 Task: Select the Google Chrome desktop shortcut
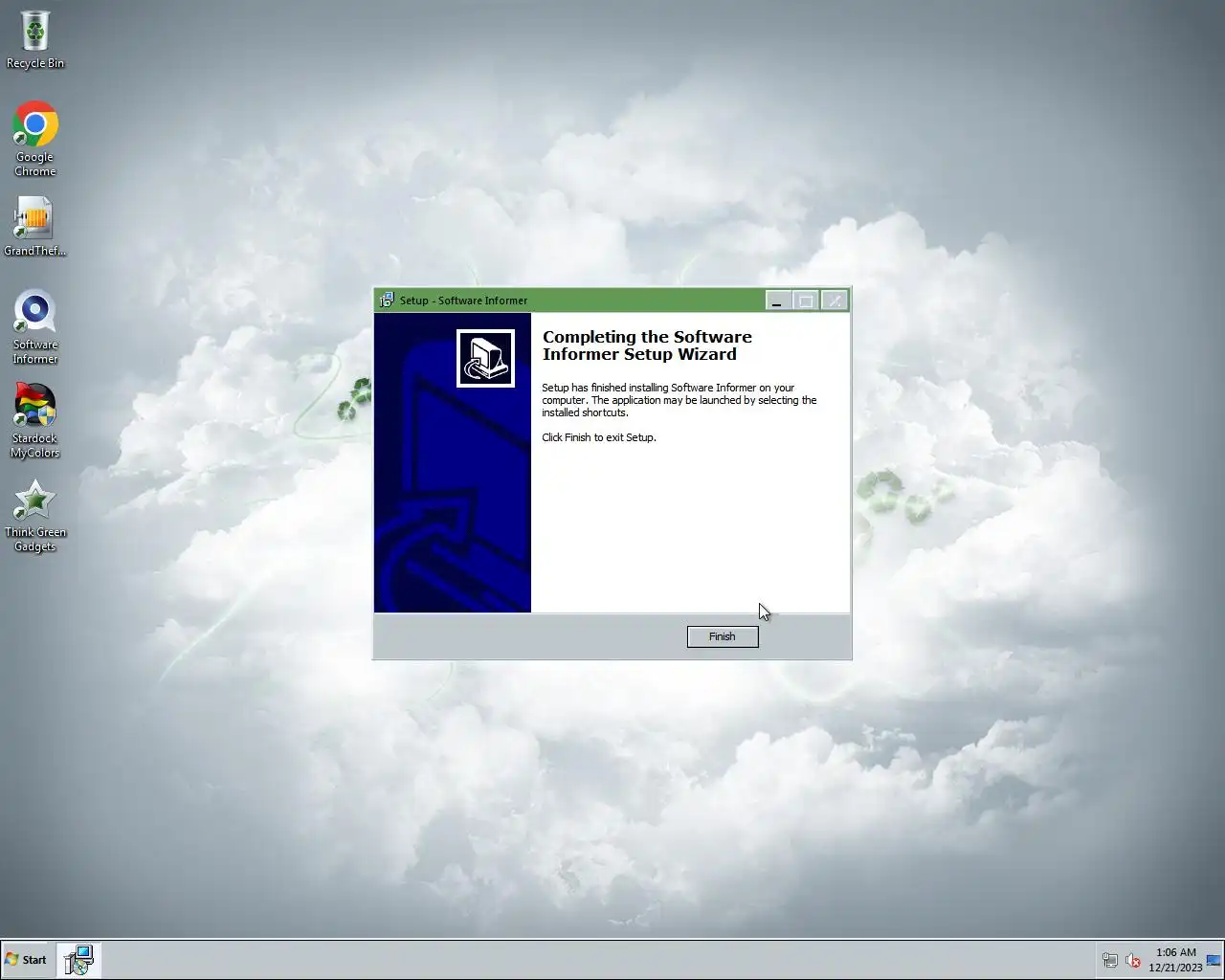[35, 139]
